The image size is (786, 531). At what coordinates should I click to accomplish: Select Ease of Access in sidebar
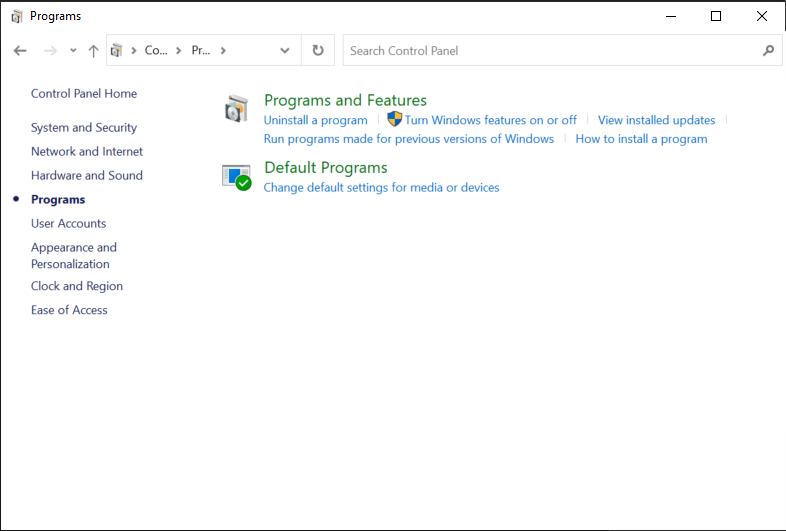[x=69, y=311]
